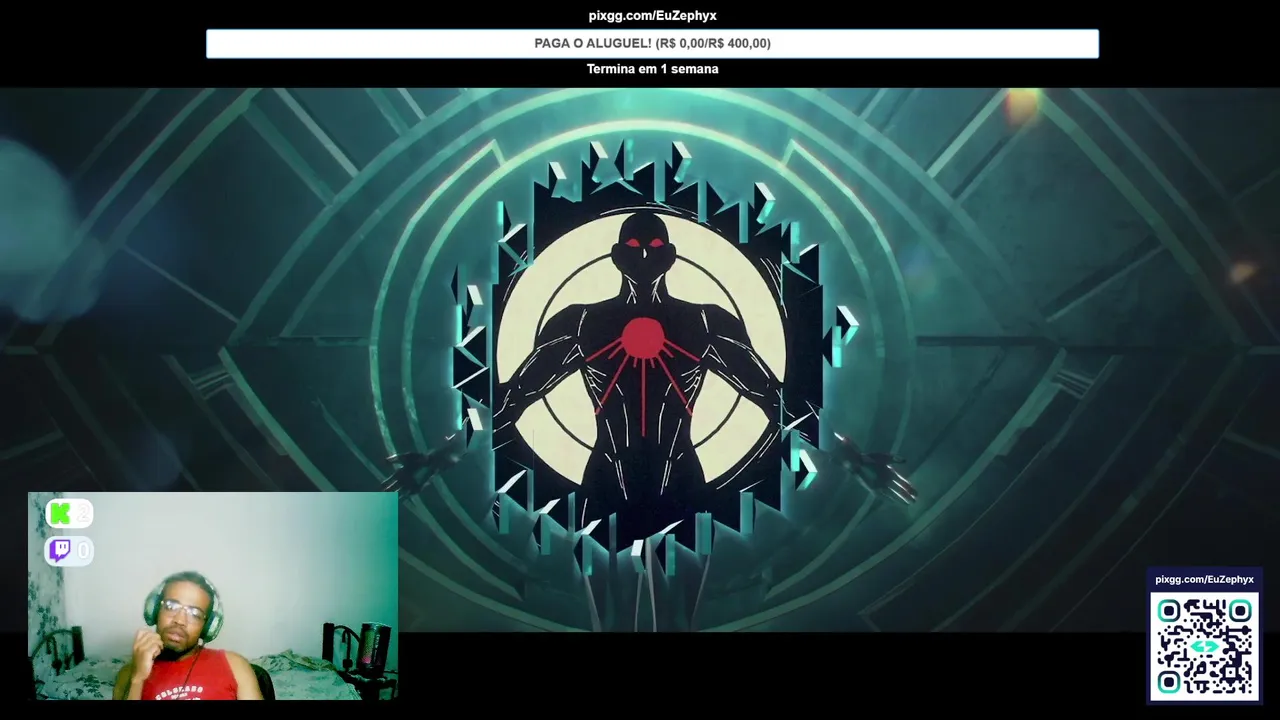Screen dimensions: 1280x720
Task: Click the streamer webcam overlay
Action: coord(213,596)
